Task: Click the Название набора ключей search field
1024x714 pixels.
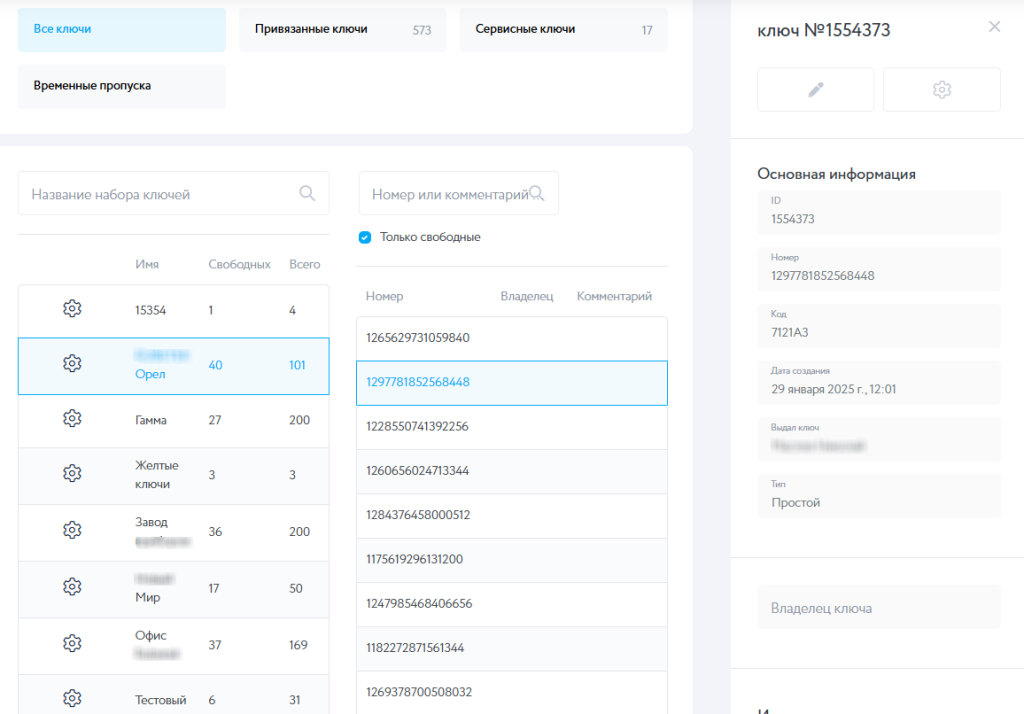Action: tap(160, 194)
